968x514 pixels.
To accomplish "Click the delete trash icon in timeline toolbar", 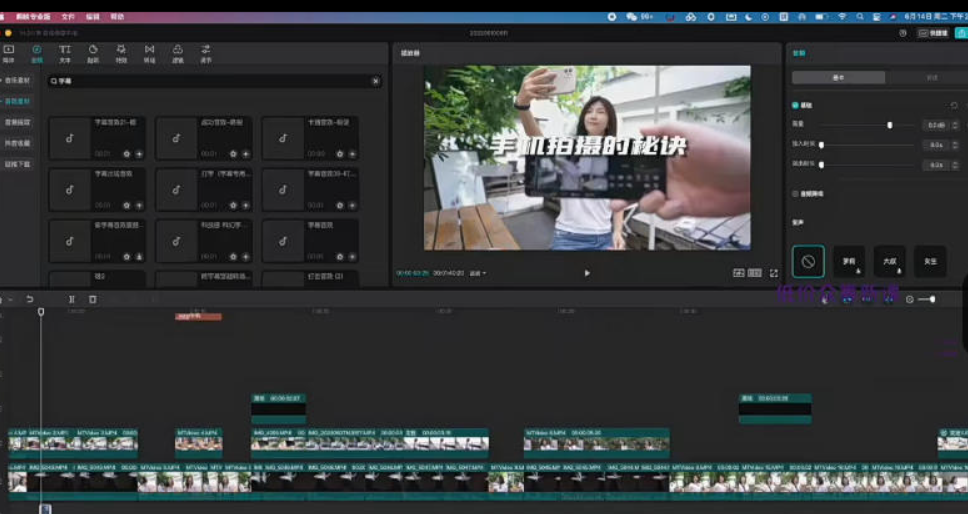I will (93, 299).
